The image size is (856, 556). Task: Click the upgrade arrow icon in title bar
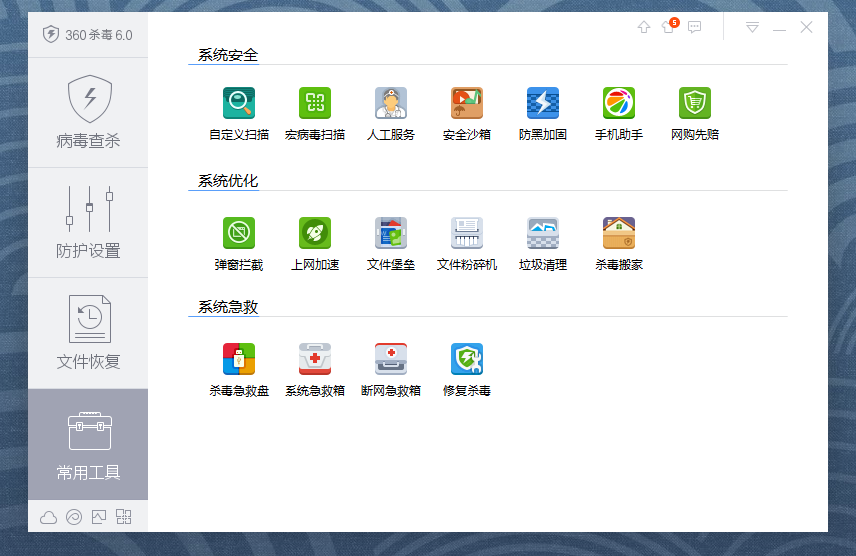[x=644, y=27]
